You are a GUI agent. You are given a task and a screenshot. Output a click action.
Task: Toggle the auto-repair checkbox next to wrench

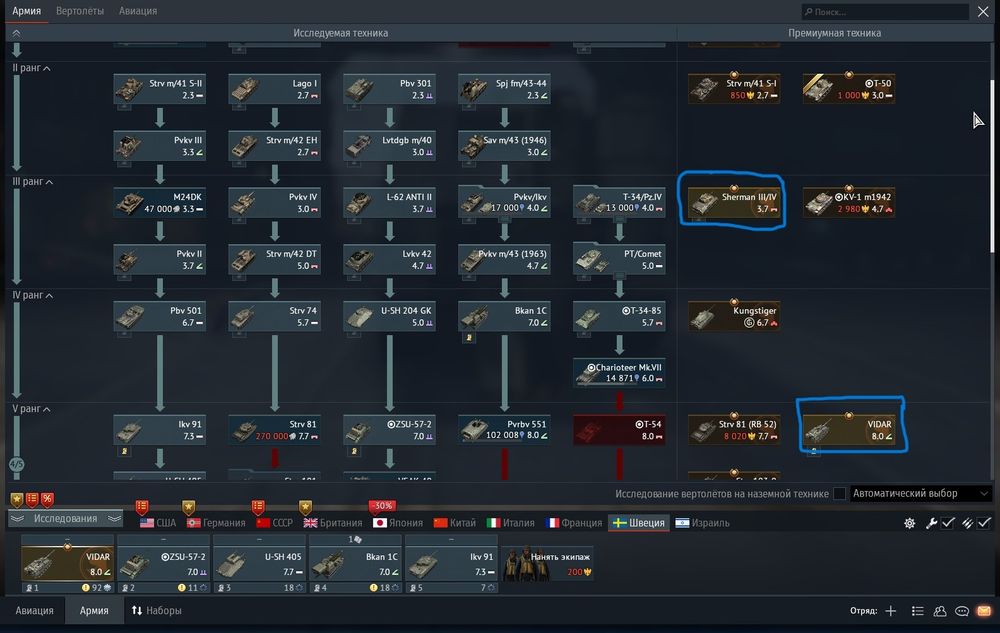click(948, 523)
